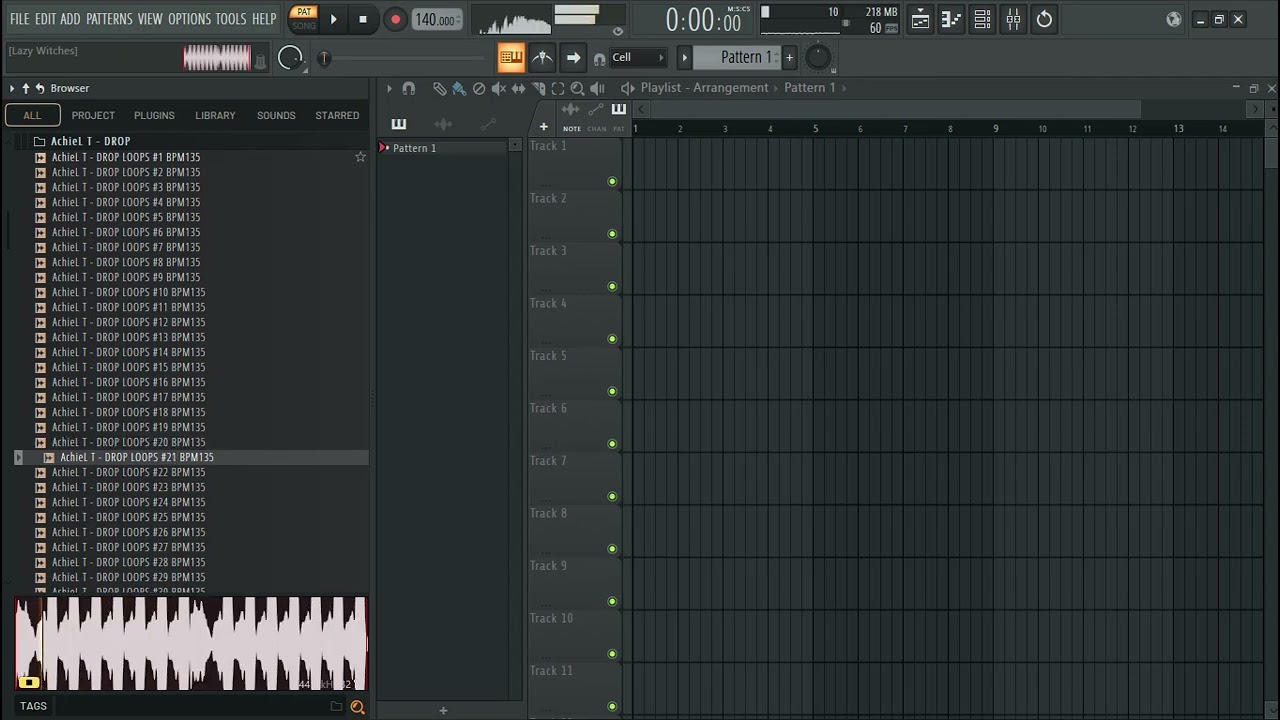Image resolution: width=1280 pixels, height=720 pixels.
Task: Select the Slip tool in the playlist
Action: [518, 88]
